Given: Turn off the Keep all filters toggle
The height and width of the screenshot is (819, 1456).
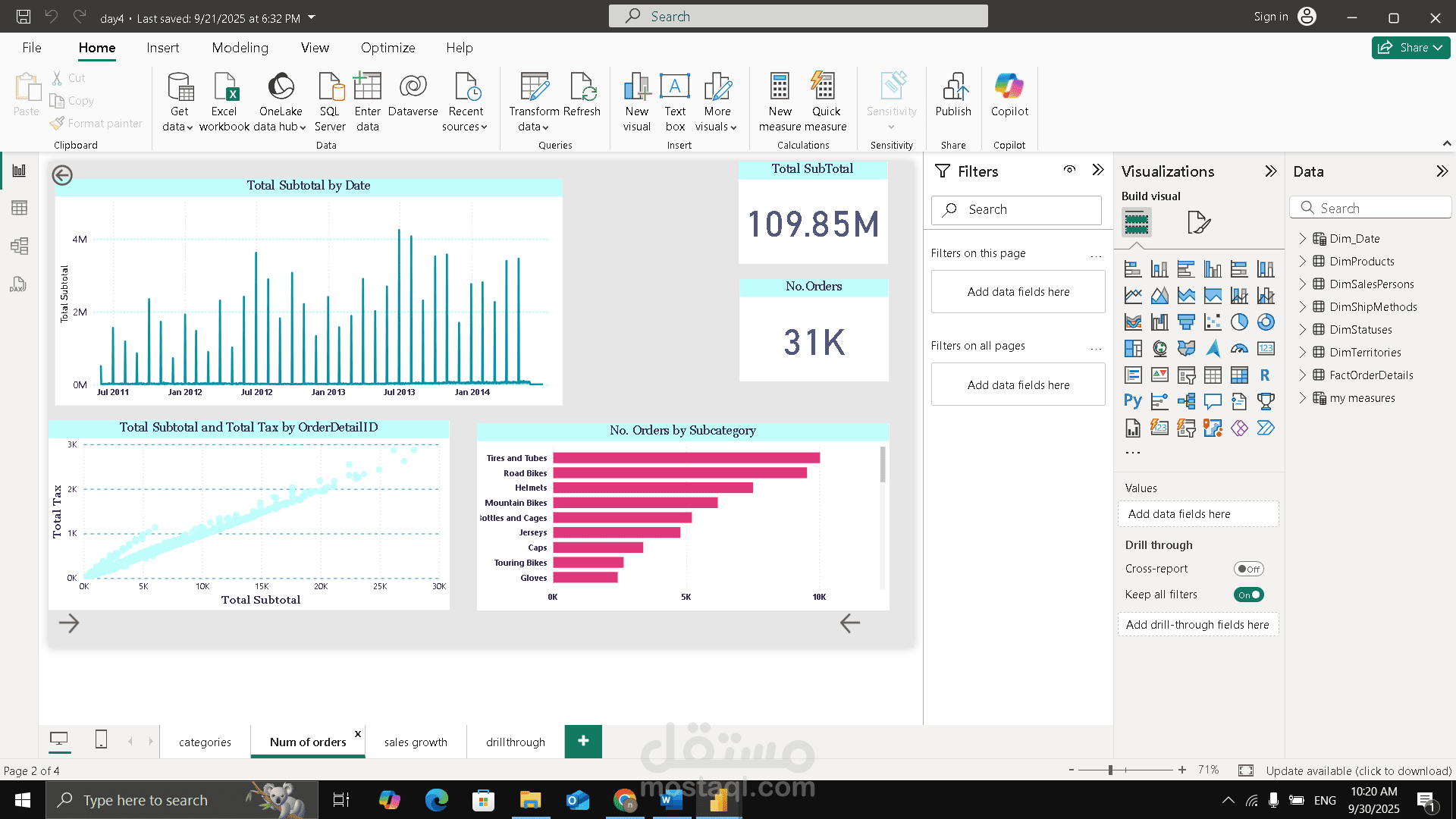Looking at the screenshot, I should tap(1248, 595).
